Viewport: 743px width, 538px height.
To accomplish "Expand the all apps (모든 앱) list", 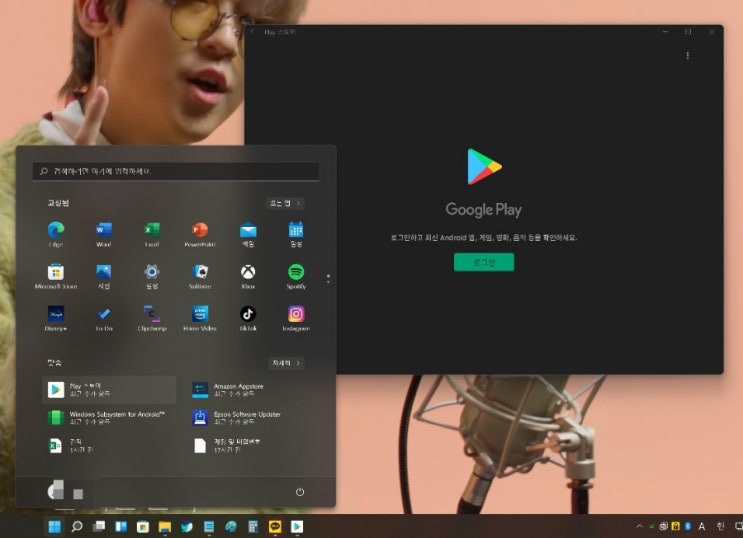I will click(x=285, y=203).
